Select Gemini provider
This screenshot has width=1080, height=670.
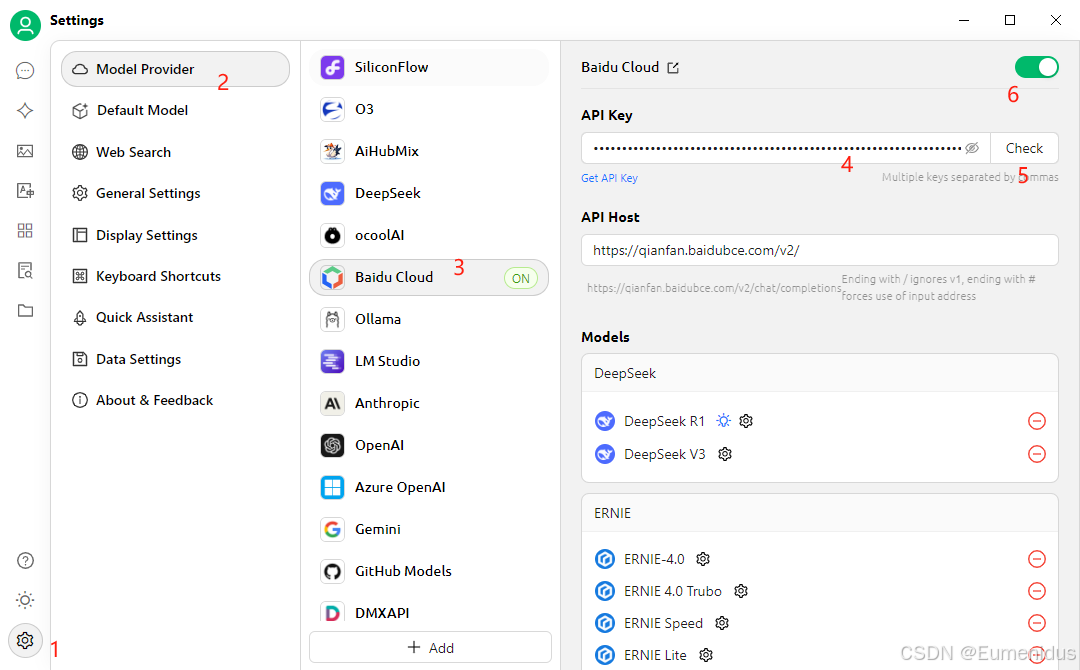point(429,529)
